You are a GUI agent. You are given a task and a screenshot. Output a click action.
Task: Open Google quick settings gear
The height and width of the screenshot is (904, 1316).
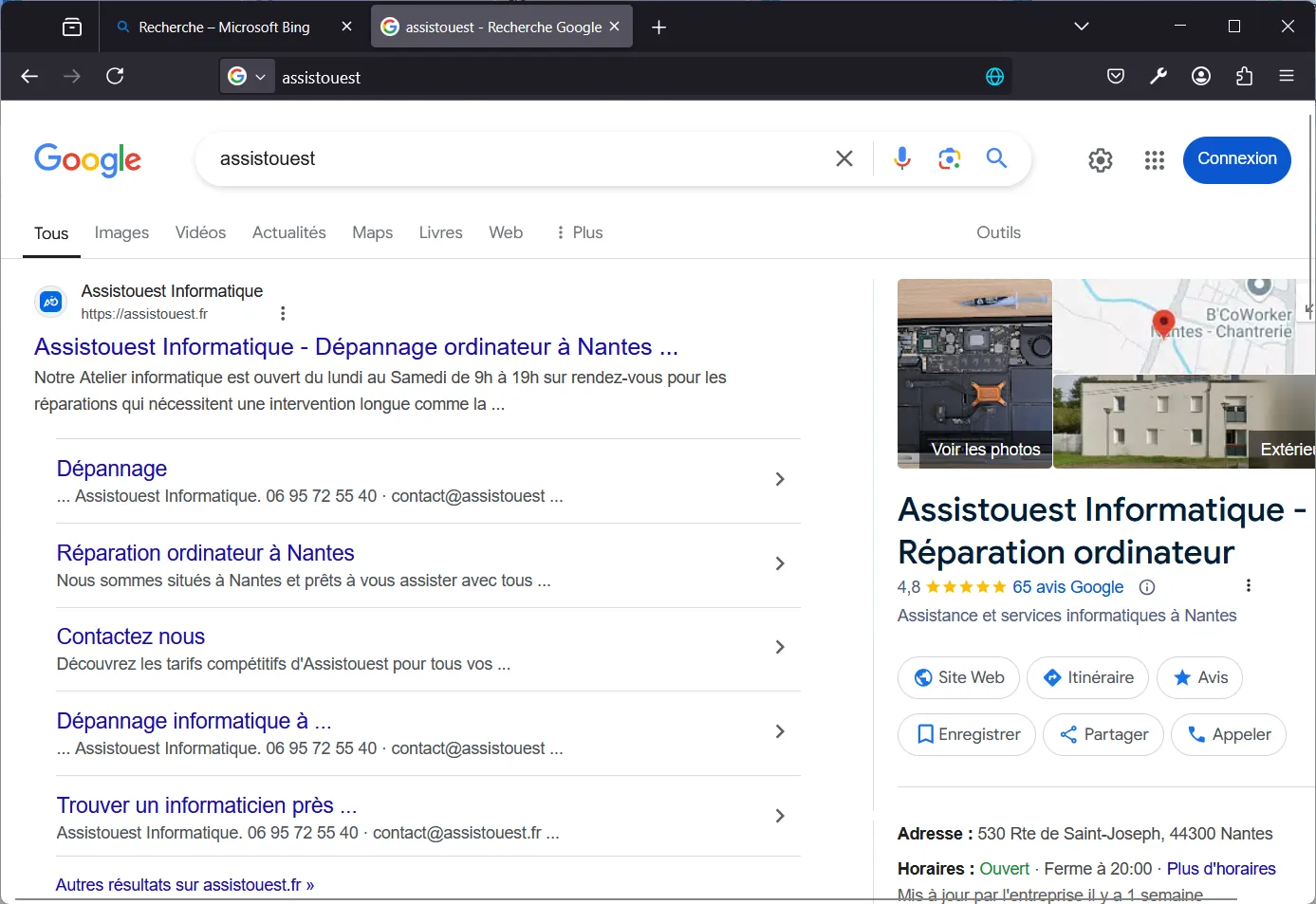point(1101,160)
